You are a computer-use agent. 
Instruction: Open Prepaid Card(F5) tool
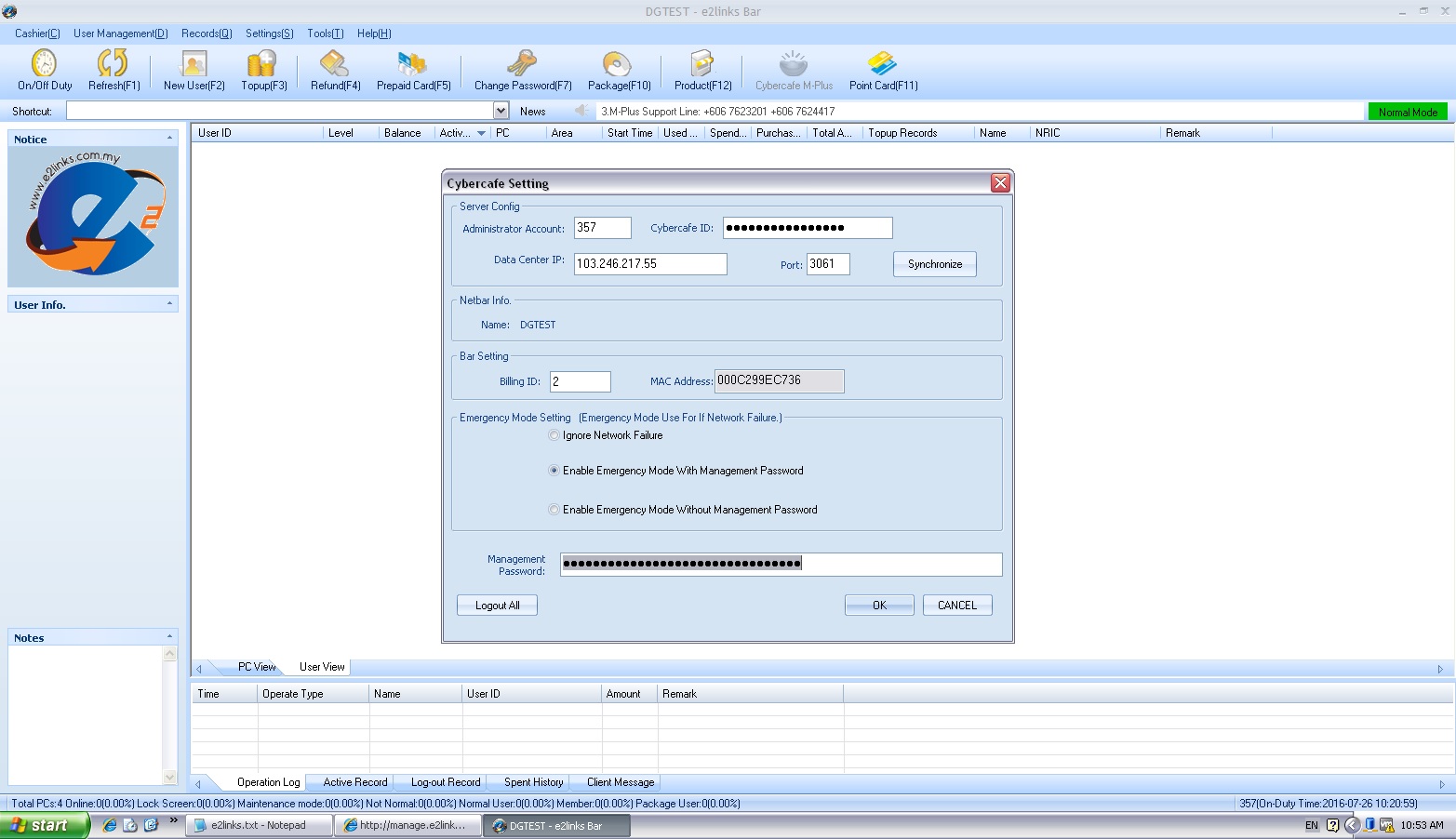click(412, 63)
